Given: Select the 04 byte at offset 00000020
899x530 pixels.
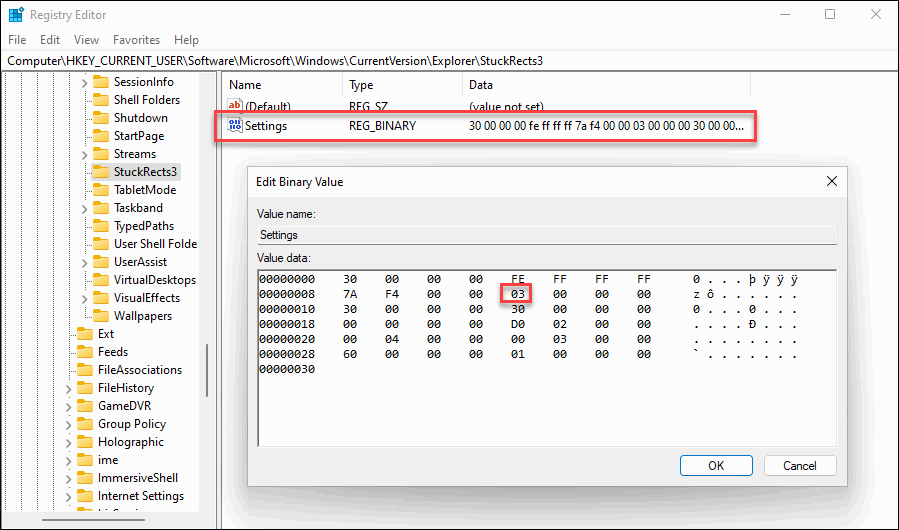Looking at the screenshot, I should [392, 339].
